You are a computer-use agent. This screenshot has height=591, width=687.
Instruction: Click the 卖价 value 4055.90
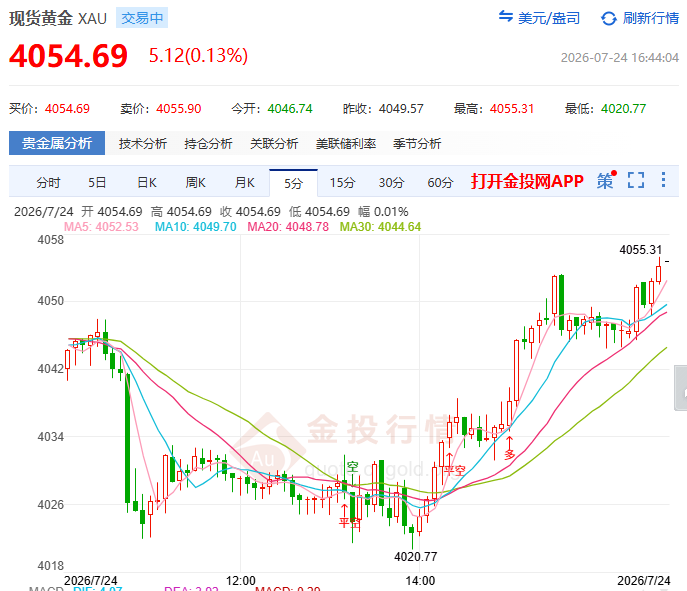179,108
